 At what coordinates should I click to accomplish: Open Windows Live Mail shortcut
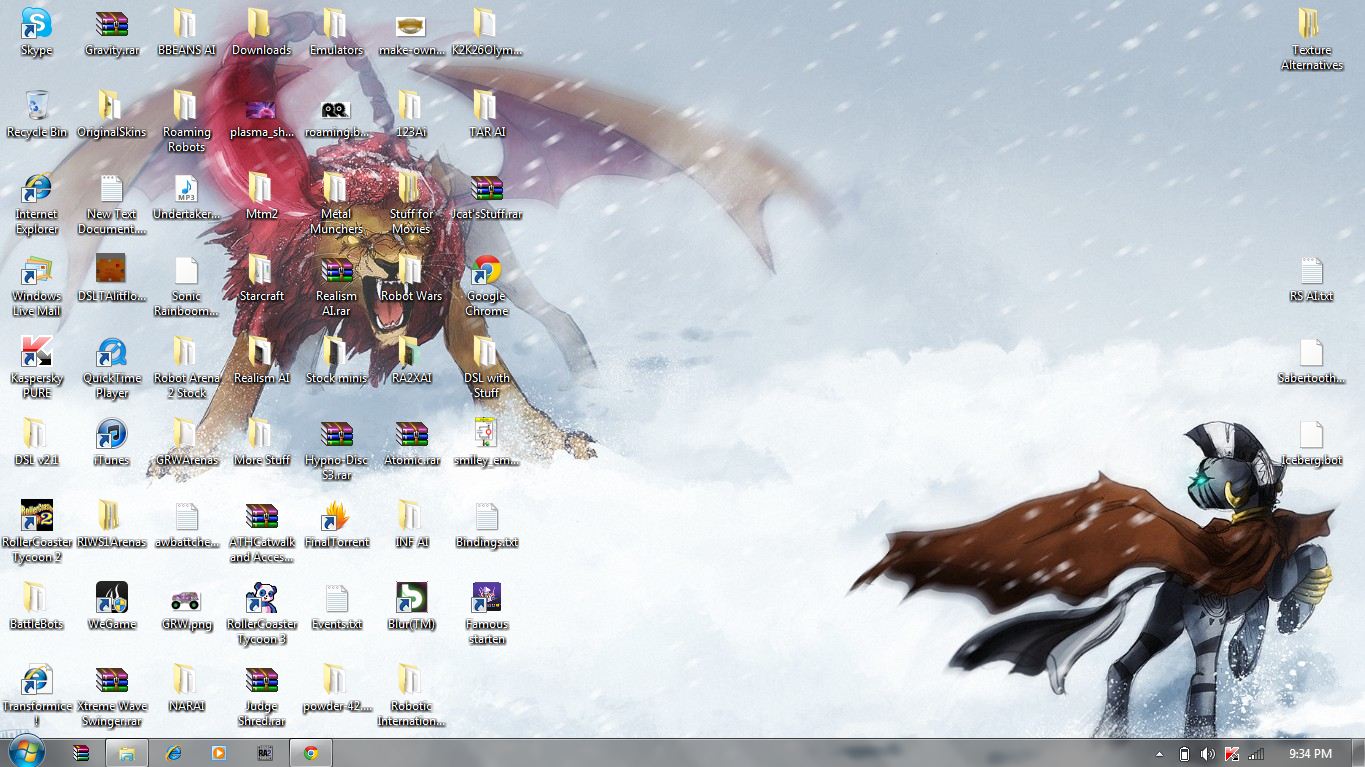coord(36,286)
